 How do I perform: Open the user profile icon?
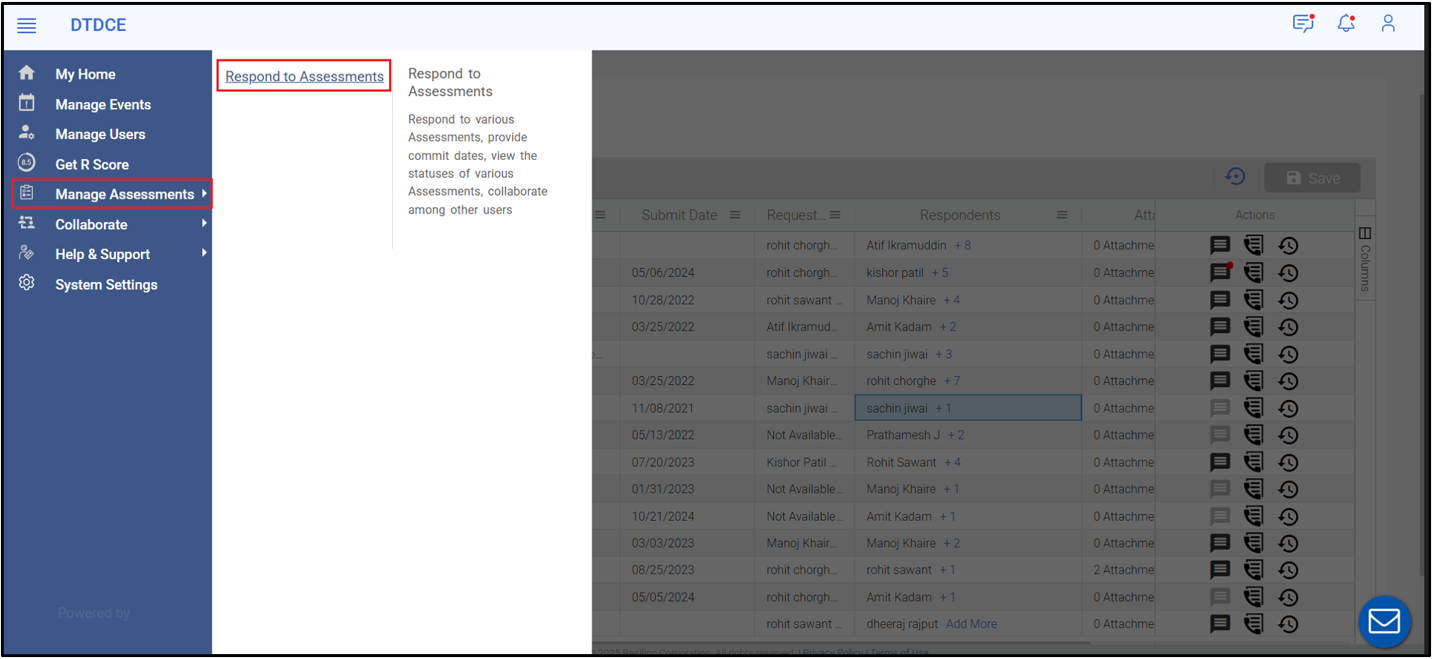pos(1388,23)
